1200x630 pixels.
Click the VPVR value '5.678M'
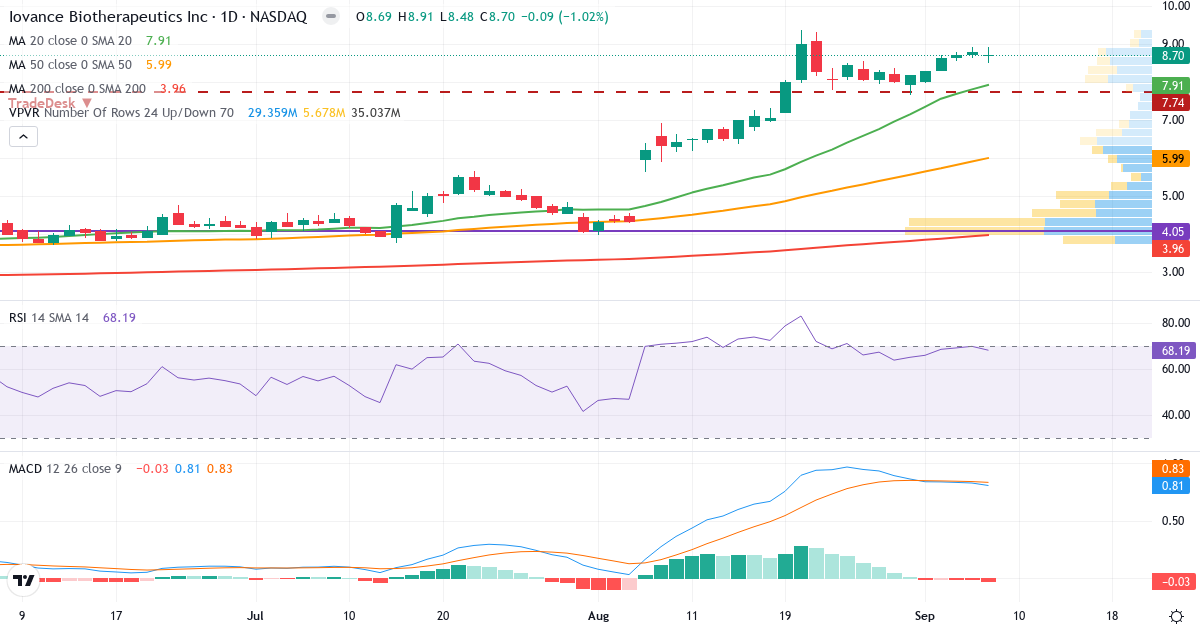click(324, 113)
